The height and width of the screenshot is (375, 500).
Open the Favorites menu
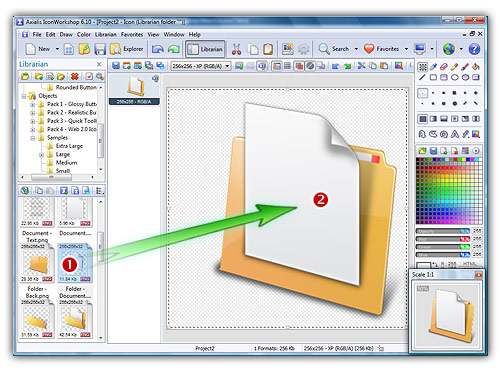click(x=132, y=34)
